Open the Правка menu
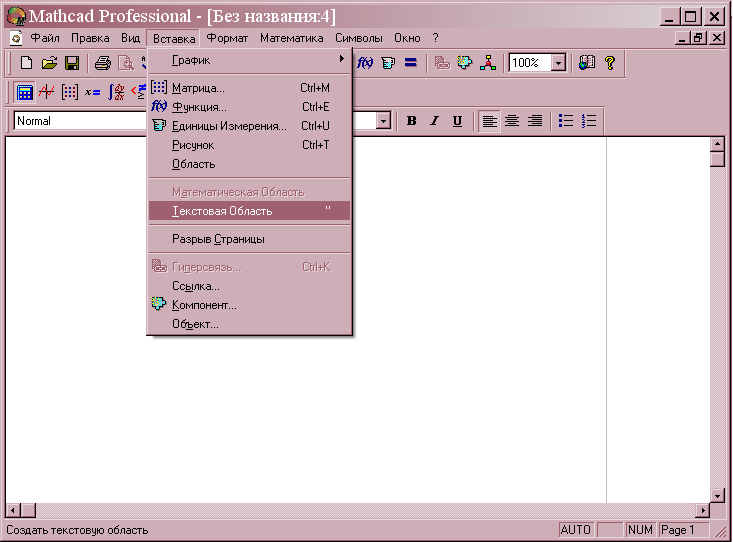The image size is (733, 542). 90,38
